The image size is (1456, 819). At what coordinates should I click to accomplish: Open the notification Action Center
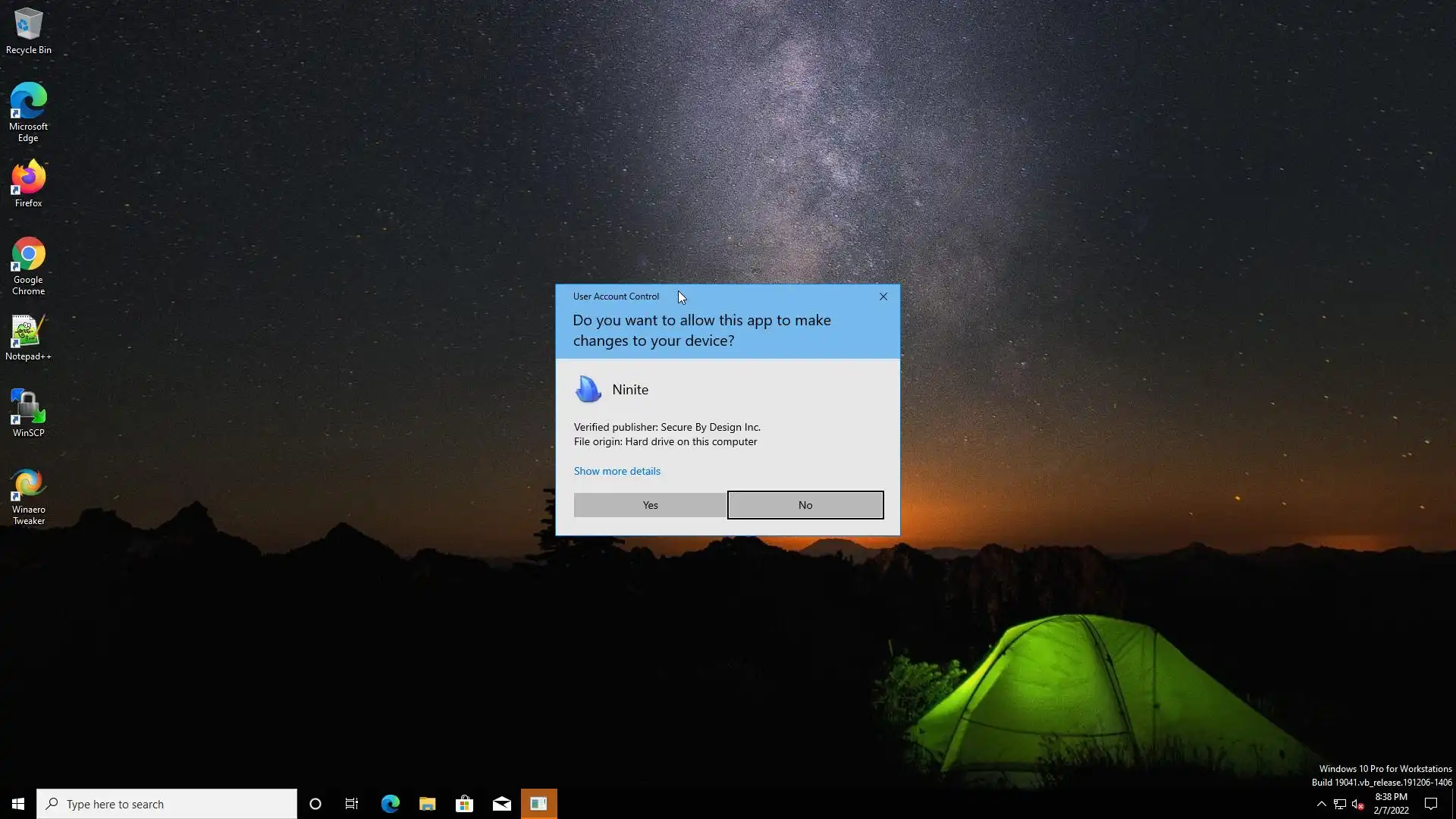(1431, 804)
